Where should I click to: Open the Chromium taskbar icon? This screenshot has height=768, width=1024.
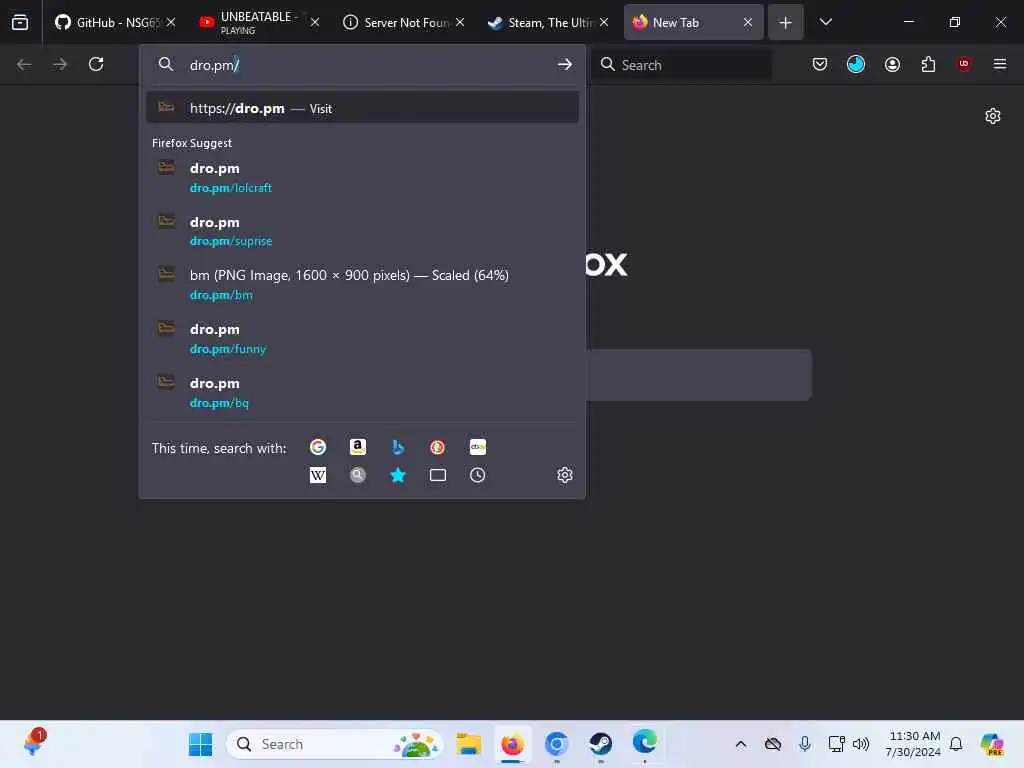[556, 744]
